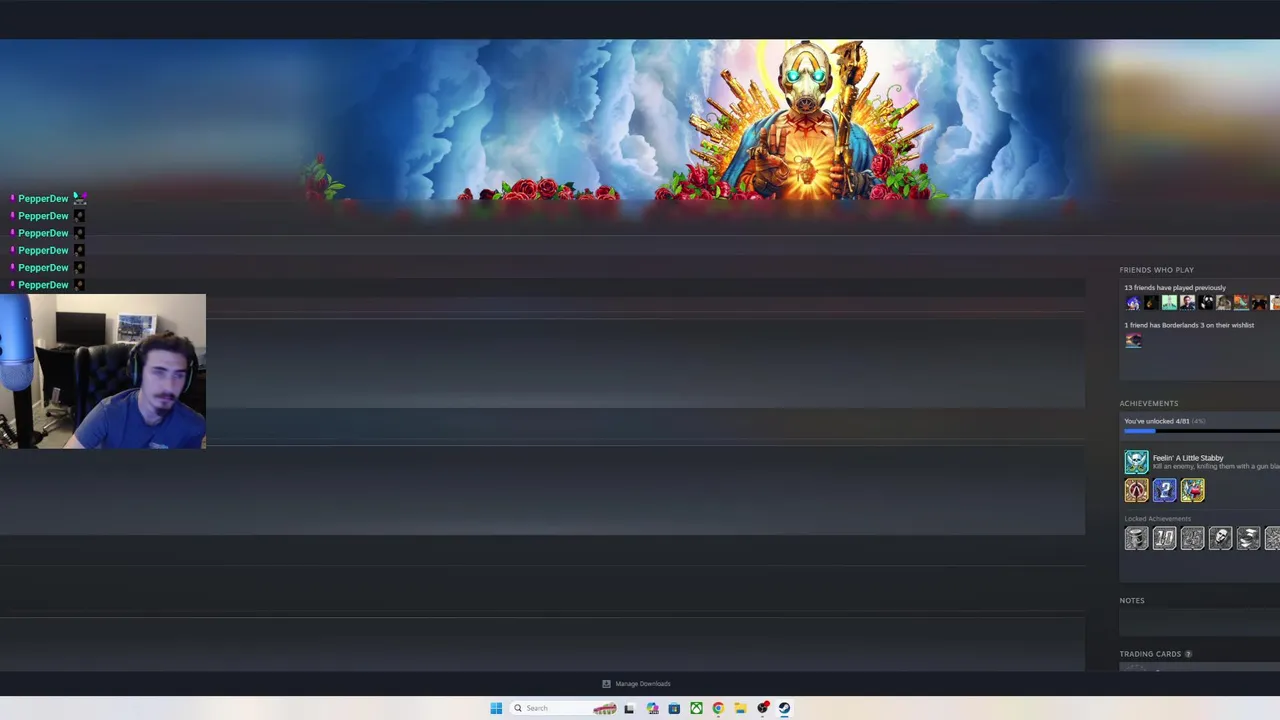Viewport: 1280px width, 720px height.
Task: Open Microsoft Store from the taskbar
Action: point(674,708)
